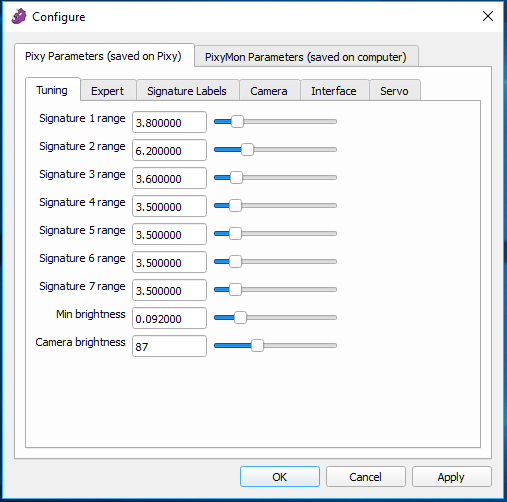Click the Apply button
Viewport: 507px width, 502px height.
tap(451, 477)
